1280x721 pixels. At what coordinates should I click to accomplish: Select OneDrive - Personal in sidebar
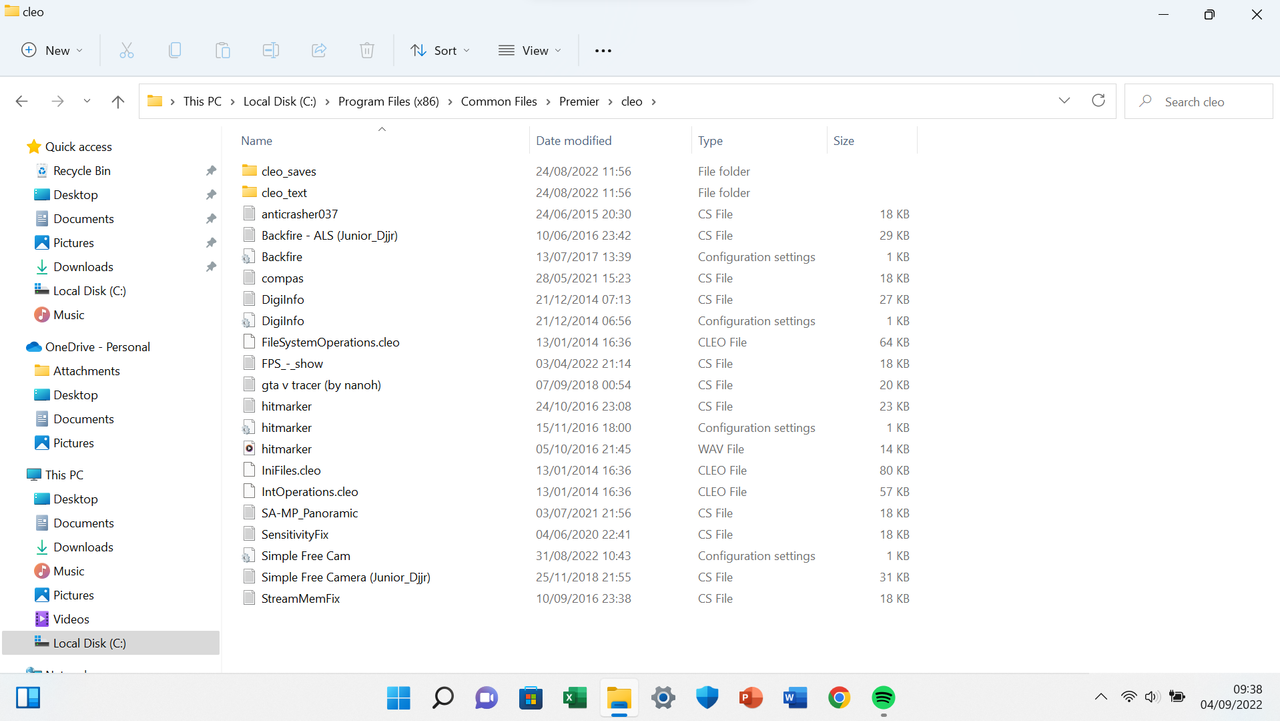[97, 347]
